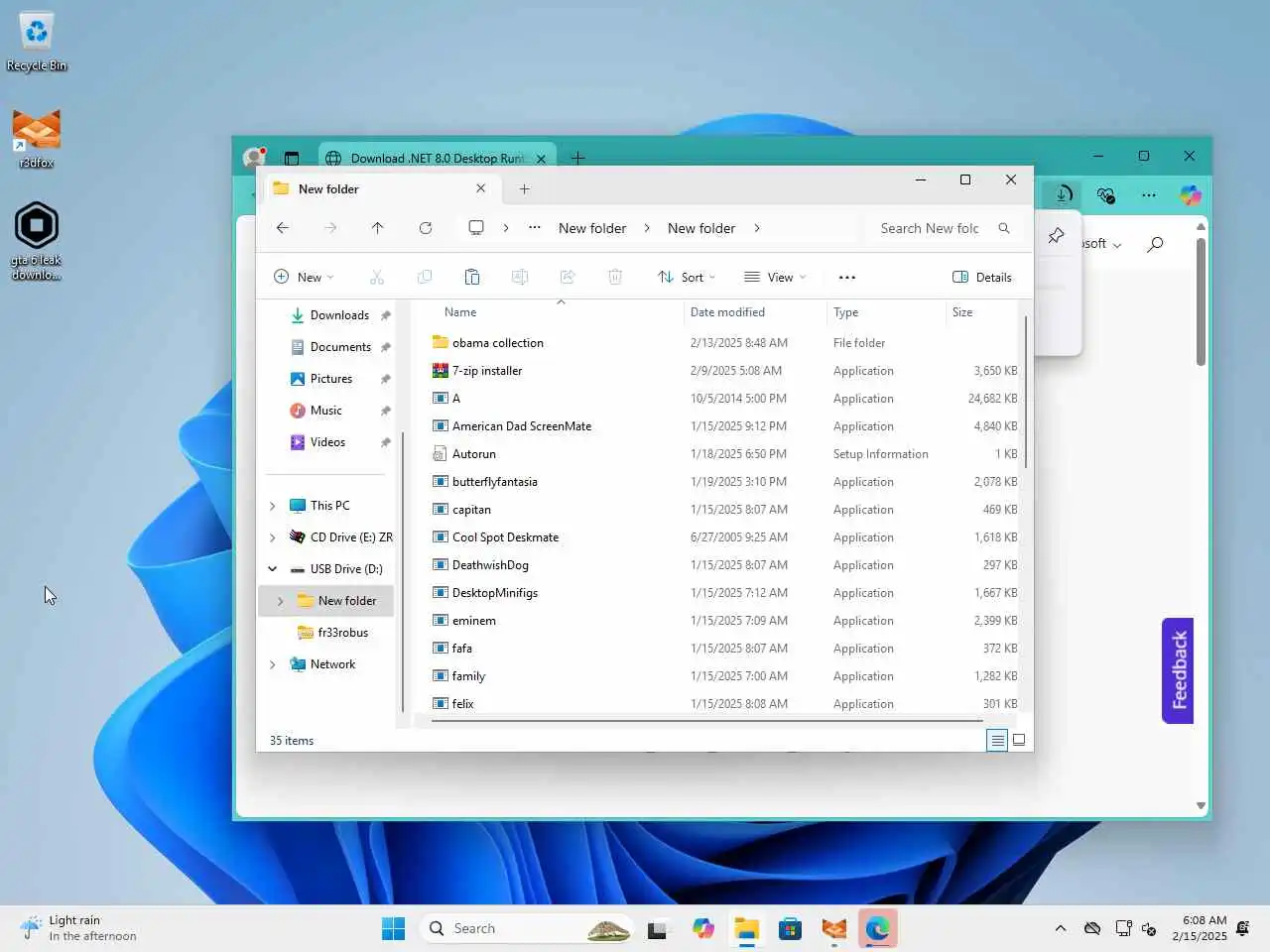Open See more options ellipsis in toolbar

(846, 278)
